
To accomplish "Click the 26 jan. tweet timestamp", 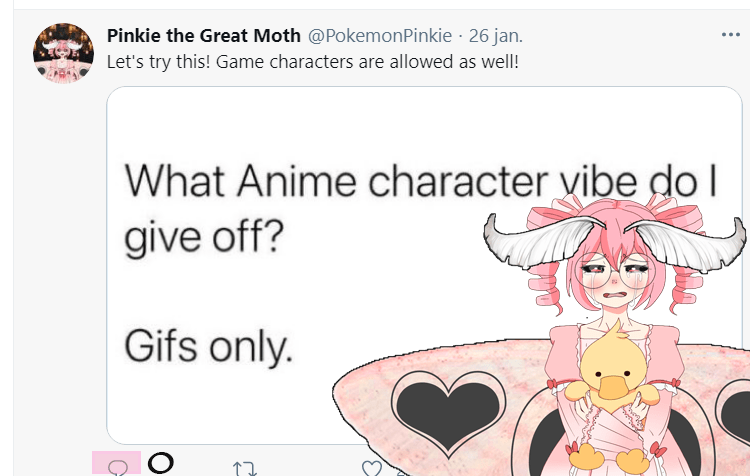I will click(x=496, y=36).
